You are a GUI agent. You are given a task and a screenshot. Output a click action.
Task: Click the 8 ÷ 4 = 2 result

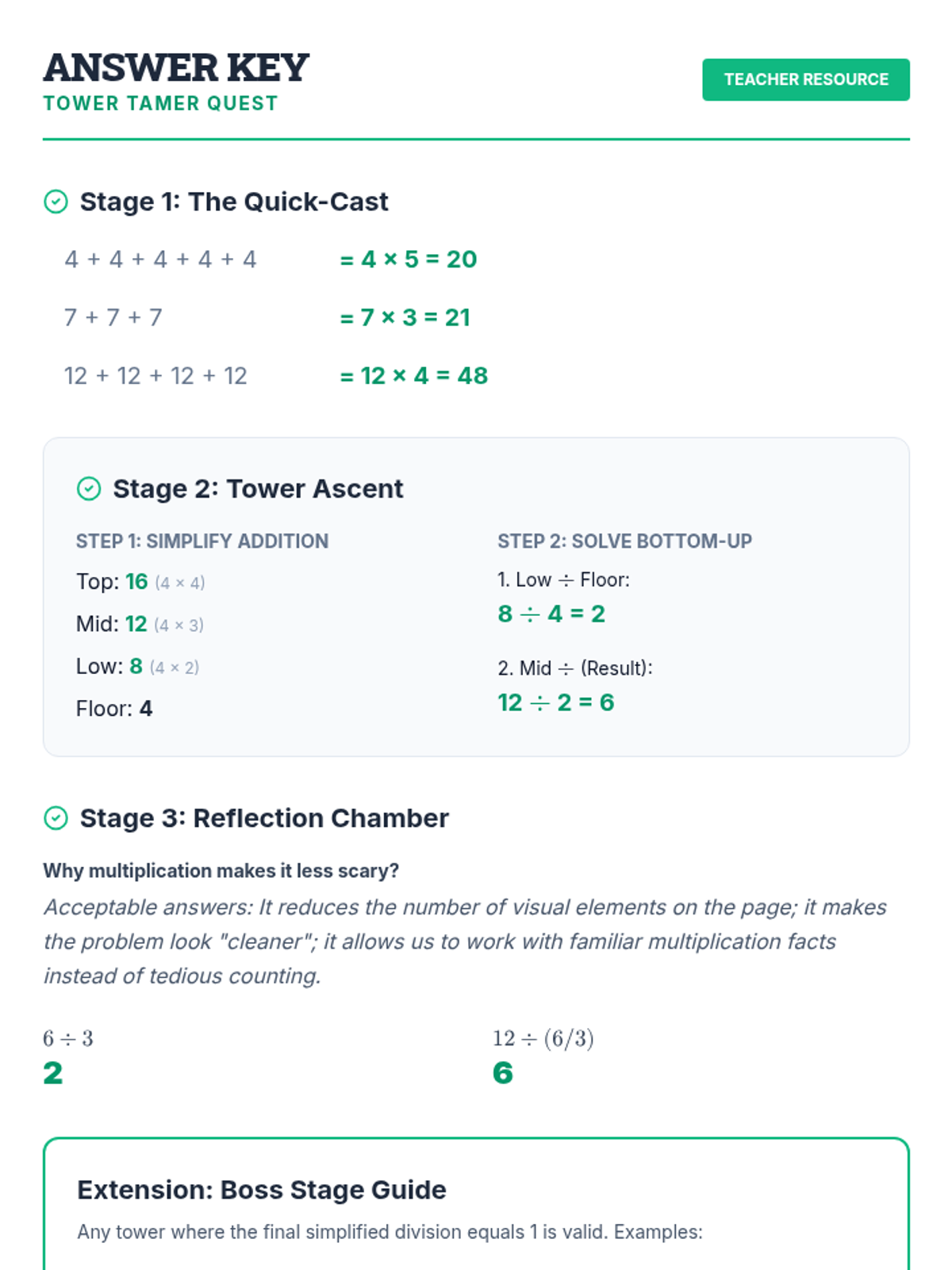click(x=551, y=614)
